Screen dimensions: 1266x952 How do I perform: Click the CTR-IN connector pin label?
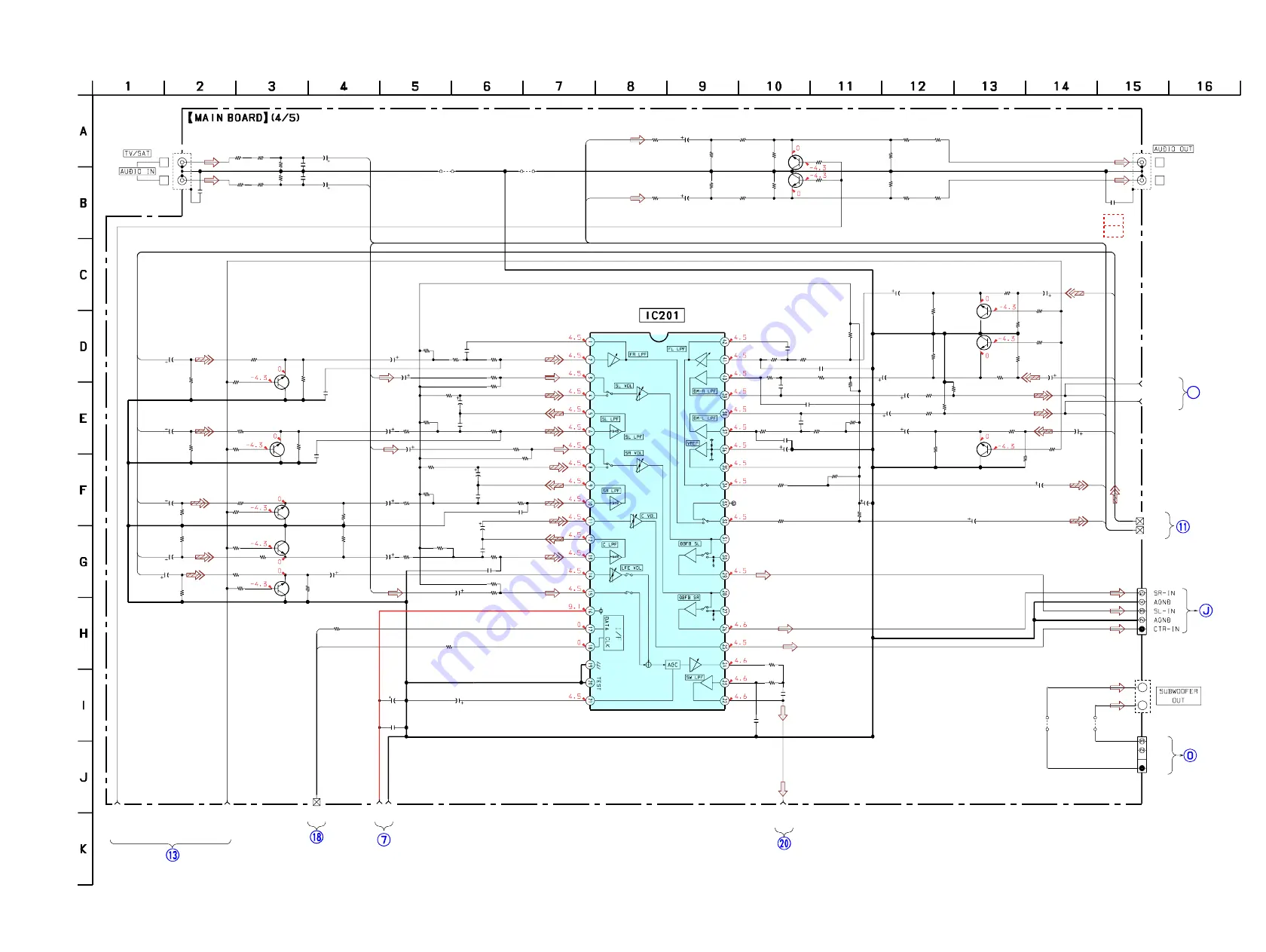(x=1165, y=629)
